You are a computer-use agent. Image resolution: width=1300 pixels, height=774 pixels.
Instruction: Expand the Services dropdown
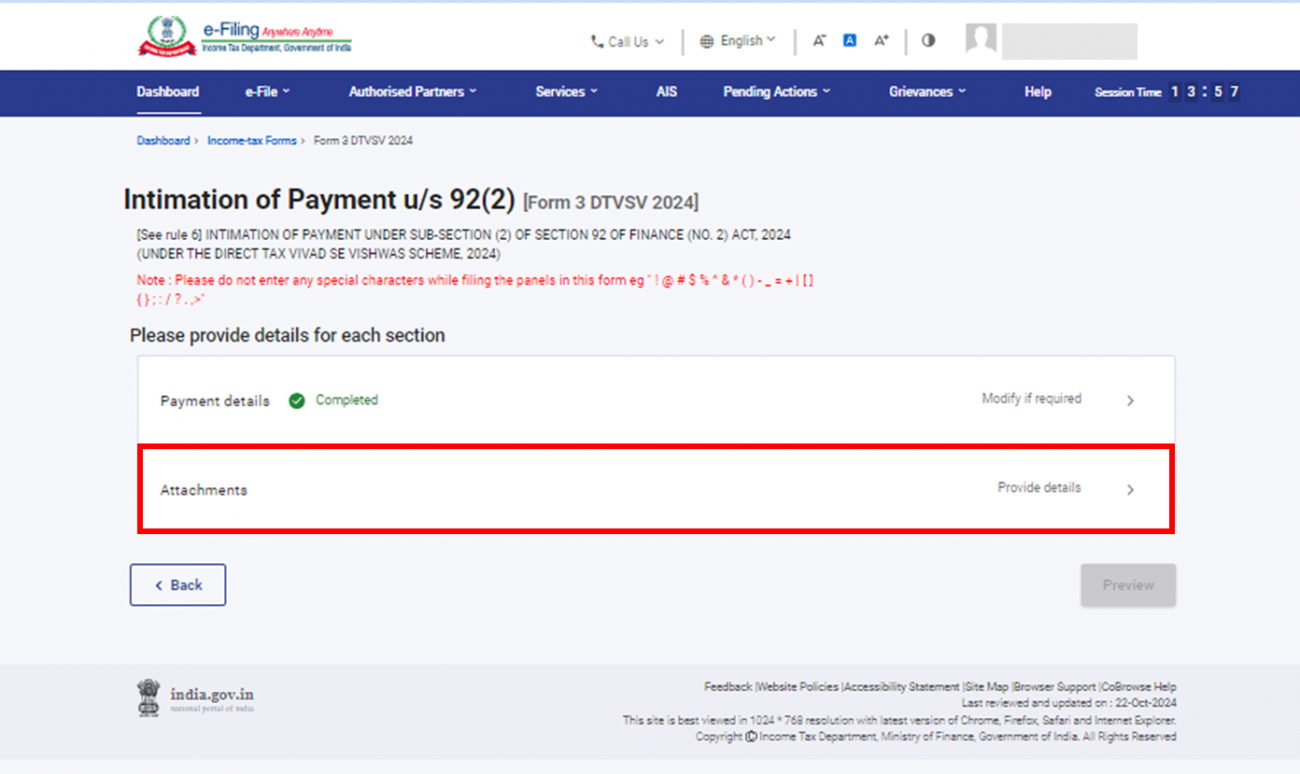click(x=566, y=91)
